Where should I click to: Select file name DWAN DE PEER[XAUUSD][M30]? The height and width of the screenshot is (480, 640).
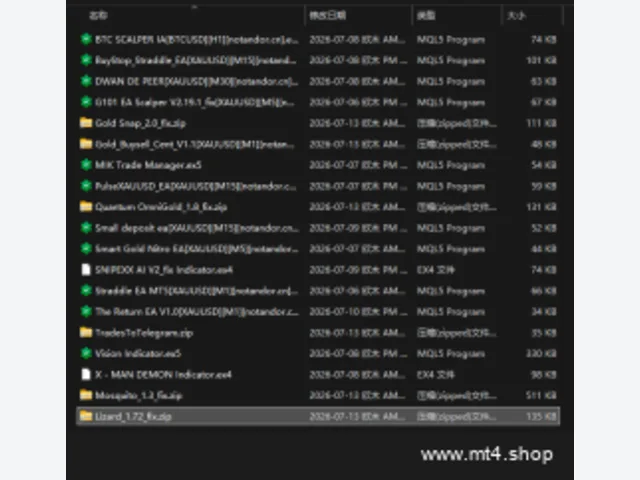196,81
